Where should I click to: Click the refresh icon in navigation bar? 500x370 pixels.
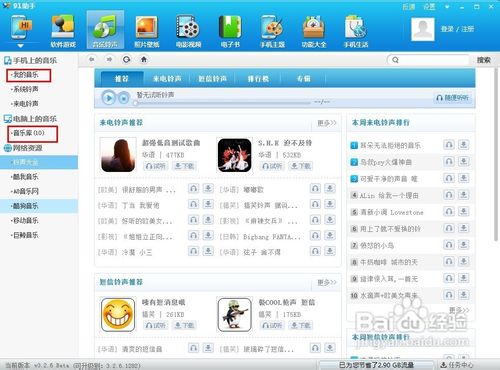click(126, 60)
